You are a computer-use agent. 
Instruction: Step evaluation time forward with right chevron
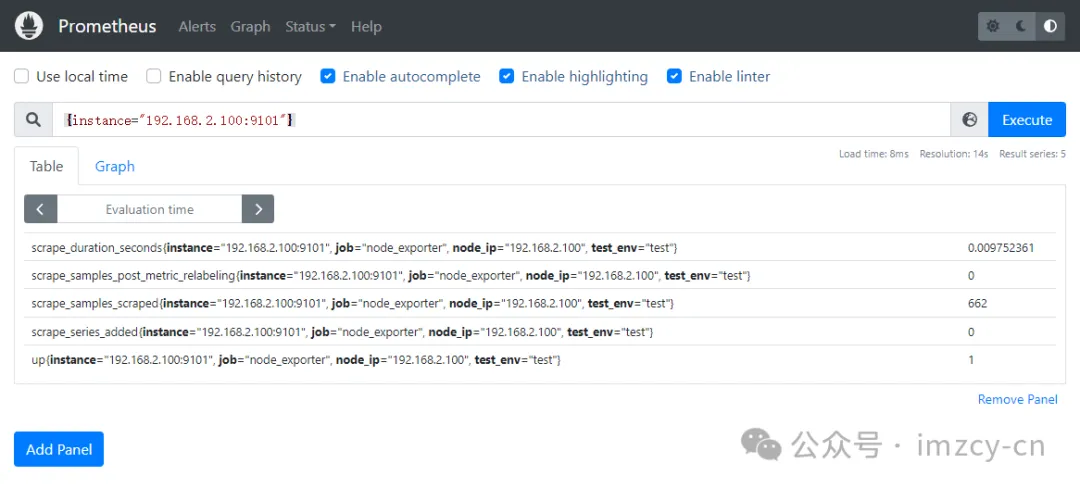[258, 209]
